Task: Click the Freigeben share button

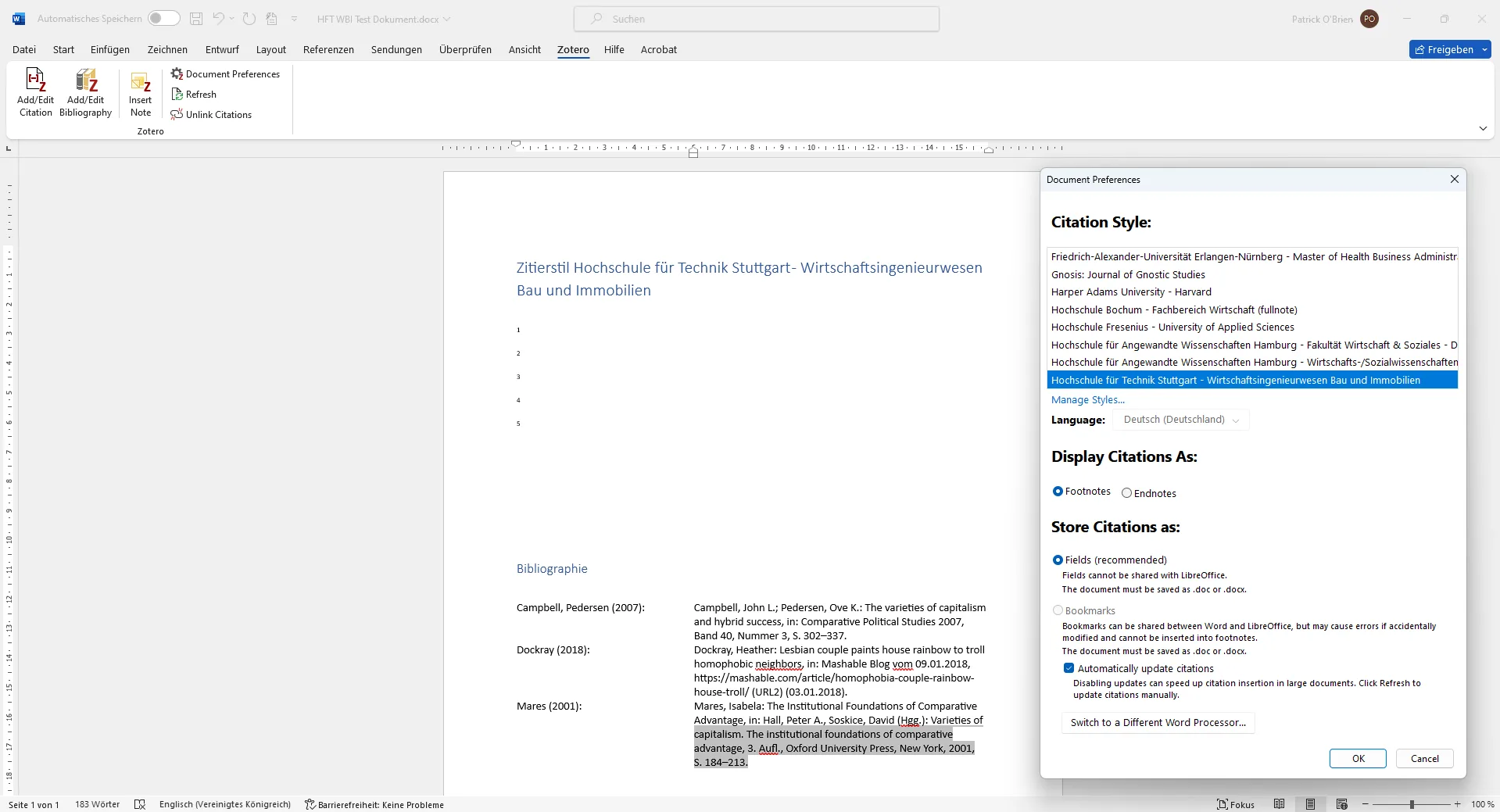Action: 1443,49
